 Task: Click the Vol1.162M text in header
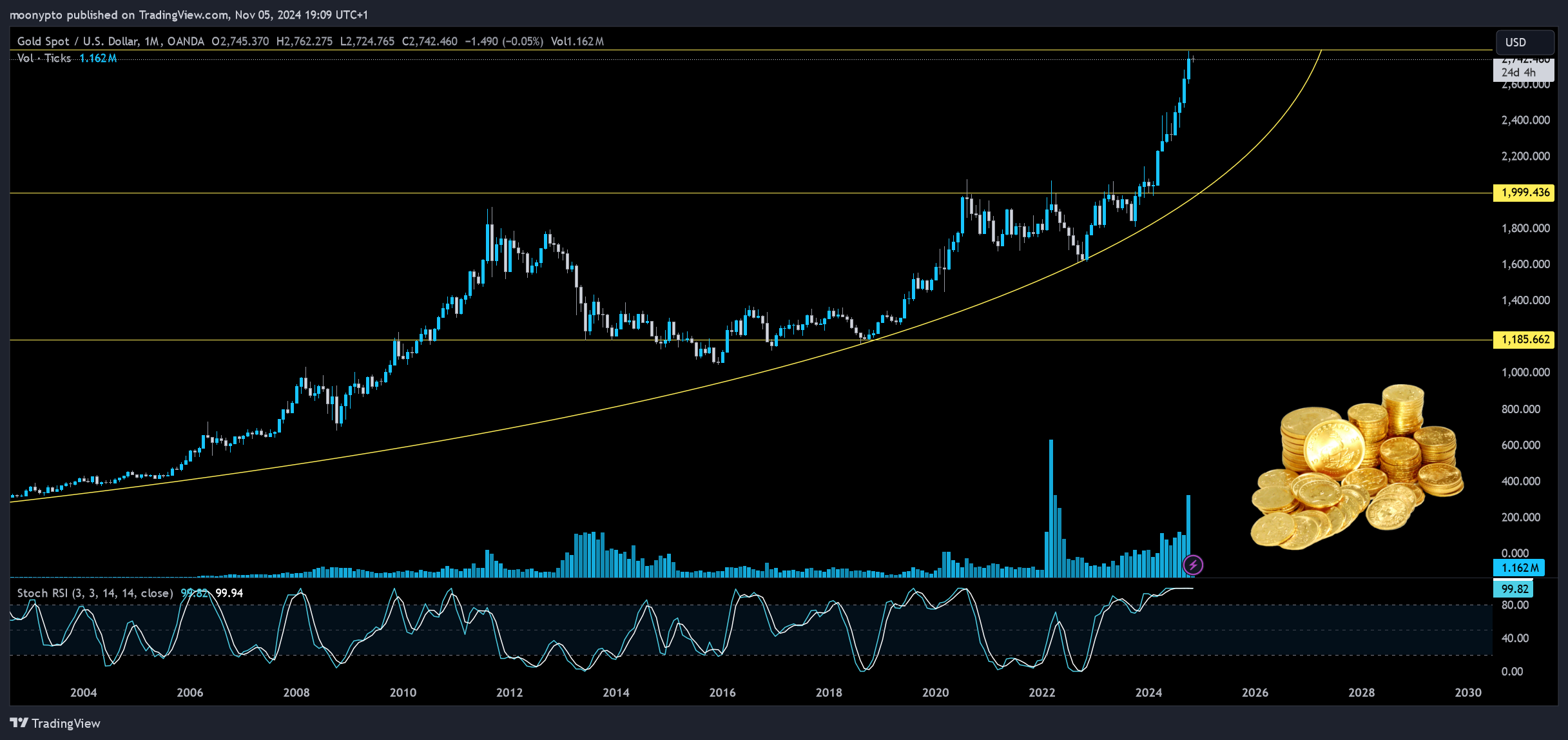(577, 41)
